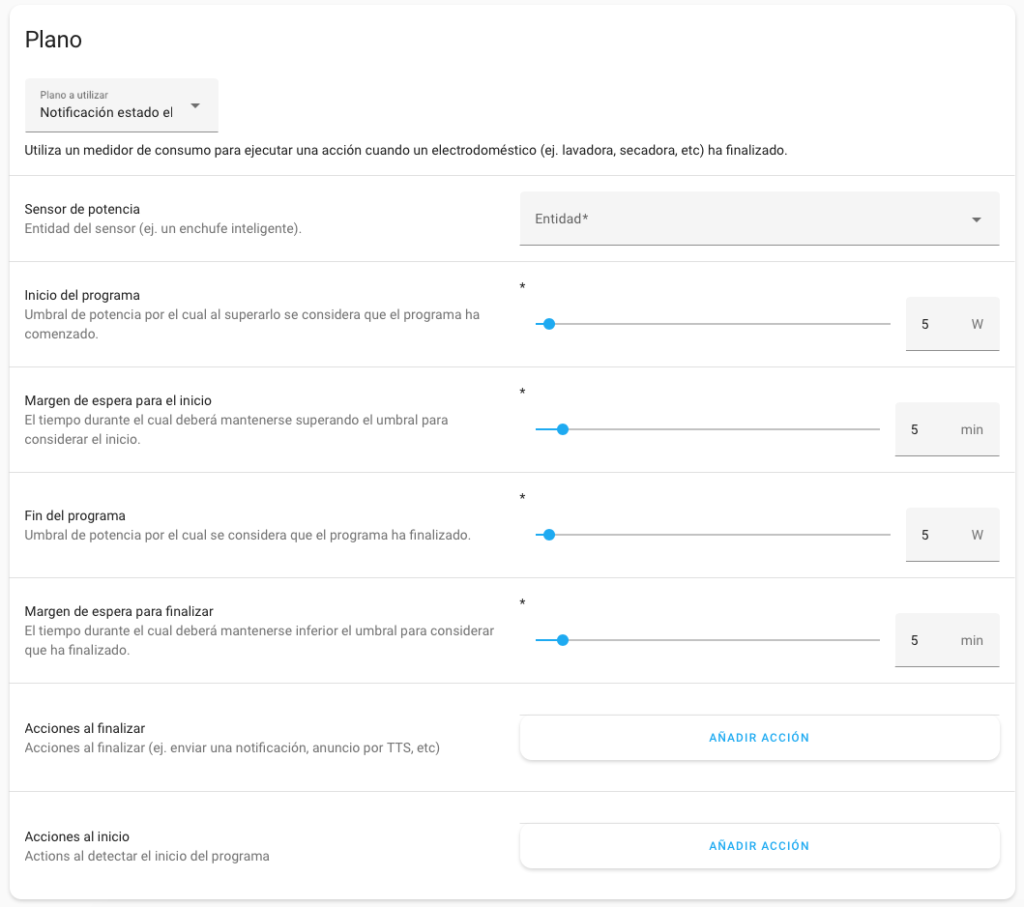Focus the 'Fin del programa' watt value field
Viewport: 1024px width, 907px height.
click(x=935, y=535)
